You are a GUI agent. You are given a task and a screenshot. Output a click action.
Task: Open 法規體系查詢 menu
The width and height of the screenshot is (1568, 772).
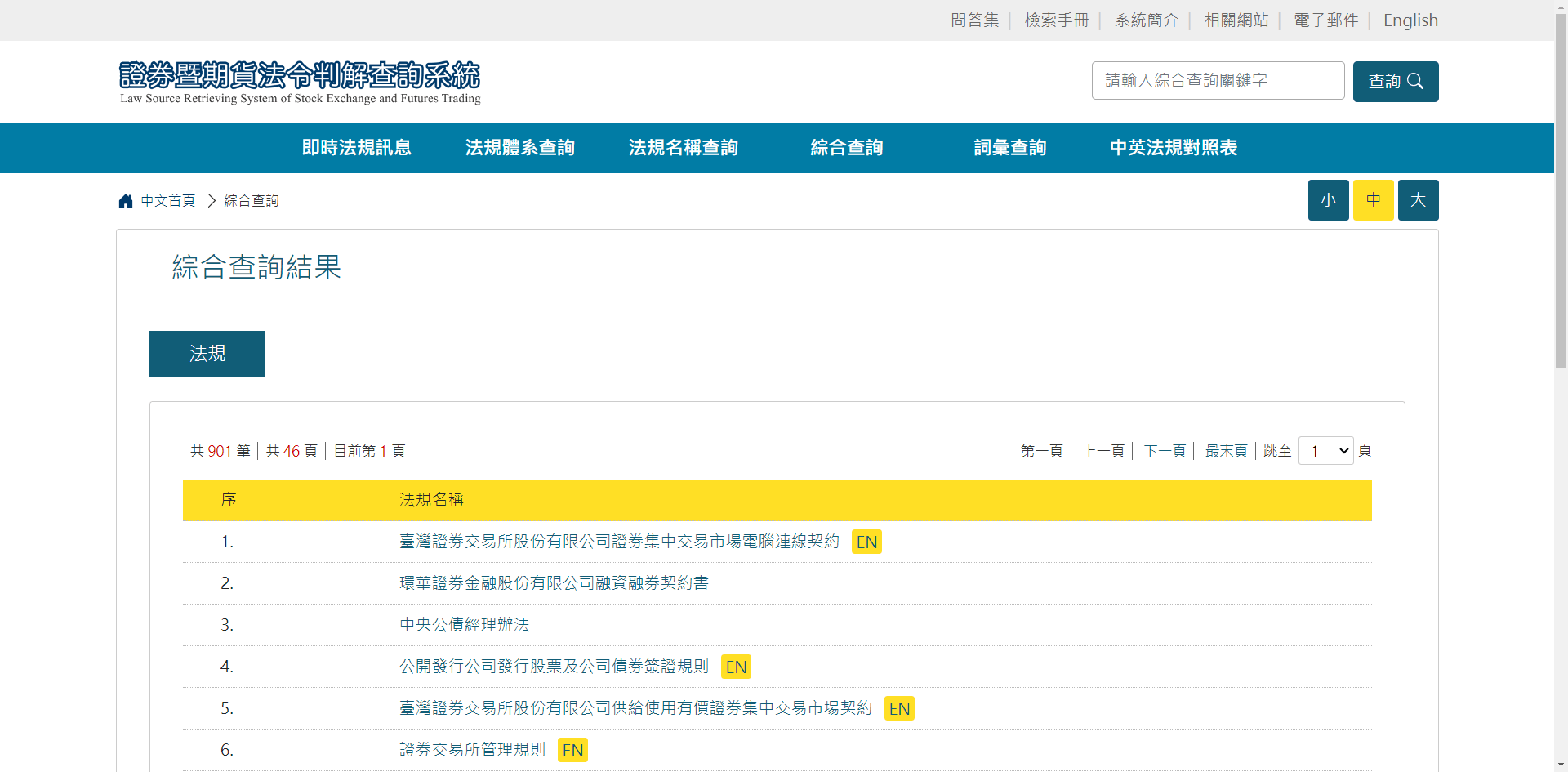[x=520, y=148]
